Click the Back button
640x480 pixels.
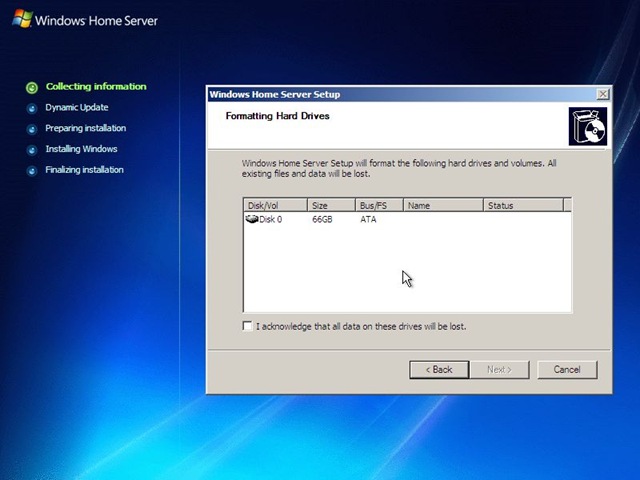pyautogui.click(x=439, y=370)
